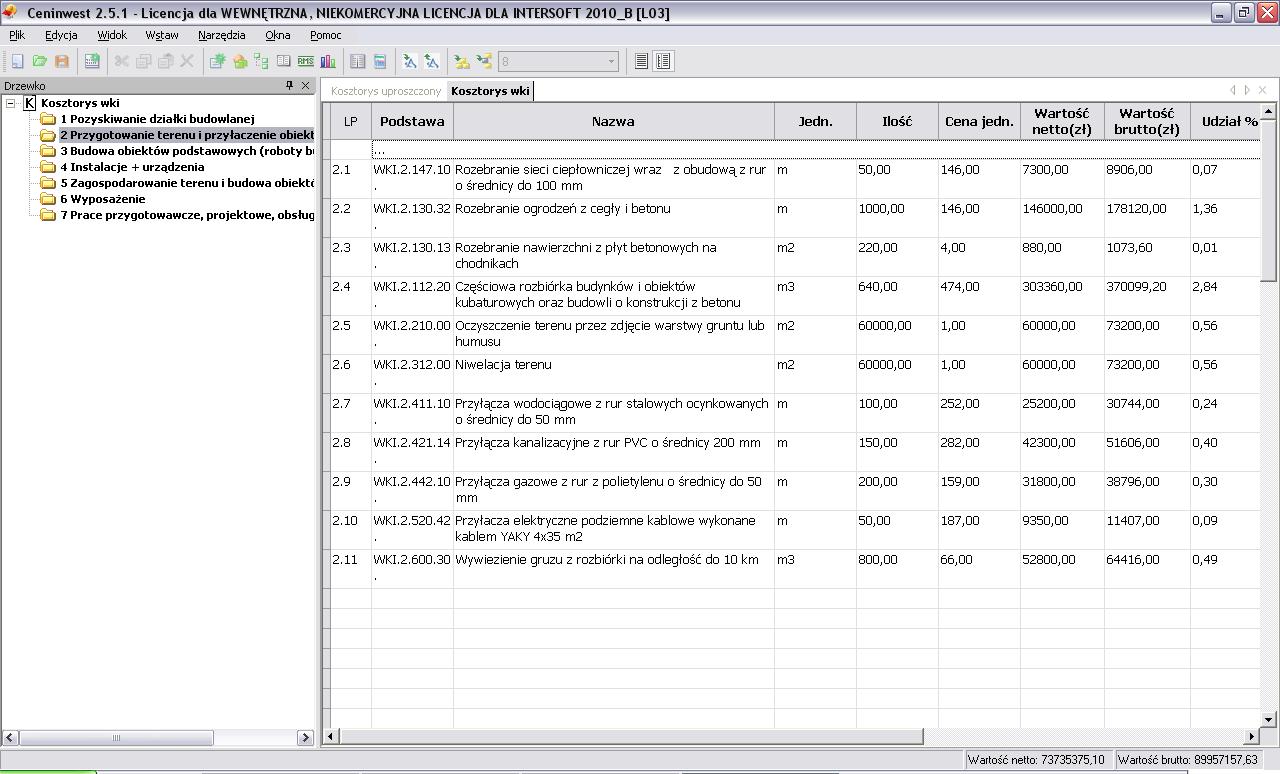Collapse the Kosztorys wki root node
The image size is (1280, 774).
point(10,103)
